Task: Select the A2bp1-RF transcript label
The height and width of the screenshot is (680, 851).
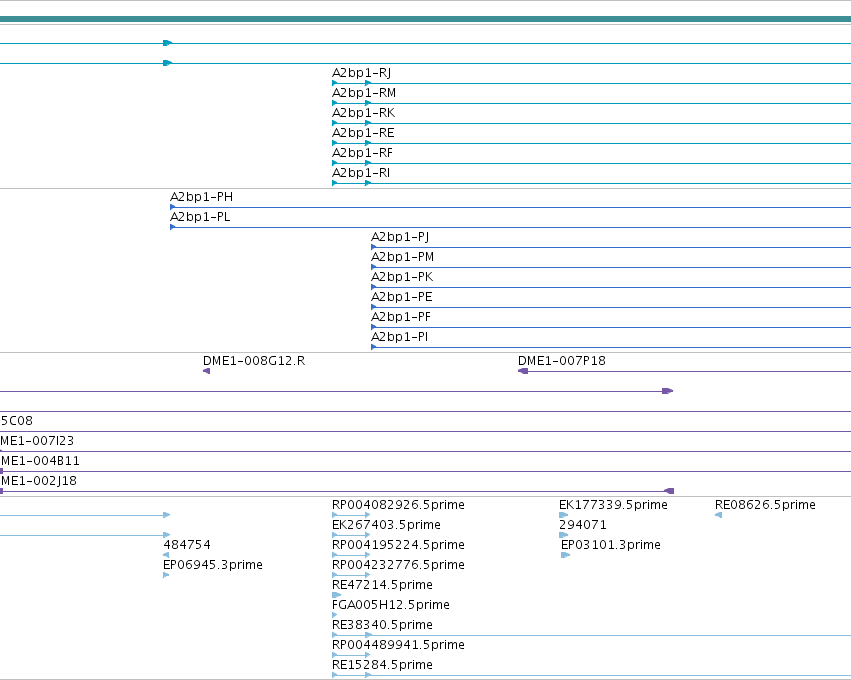Action: 362,153
